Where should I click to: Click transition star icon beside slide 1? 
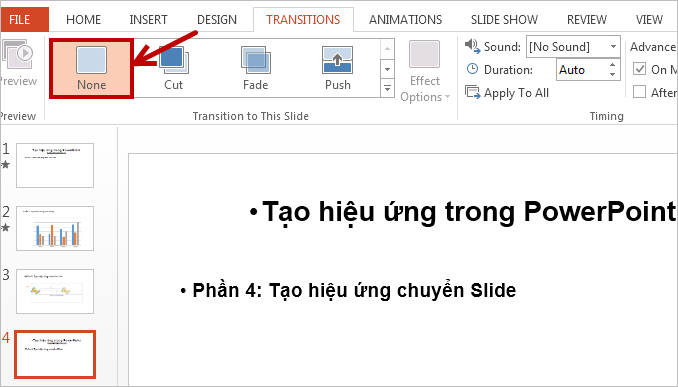6,164
